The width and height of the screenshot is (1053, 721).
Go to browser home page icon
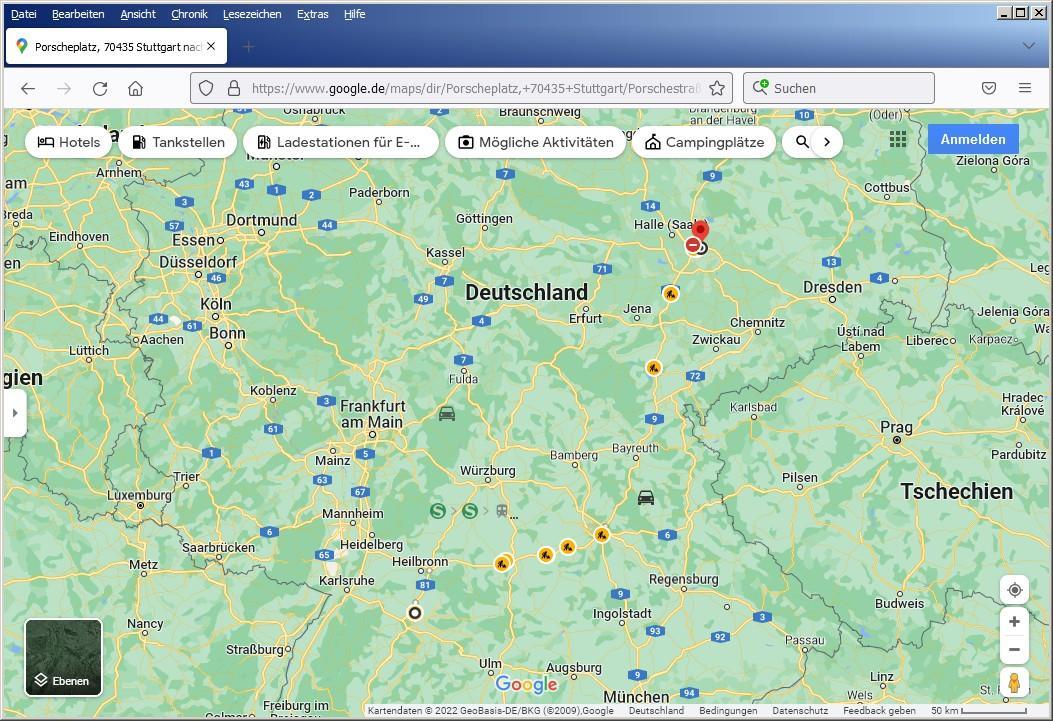coord(136,88)
